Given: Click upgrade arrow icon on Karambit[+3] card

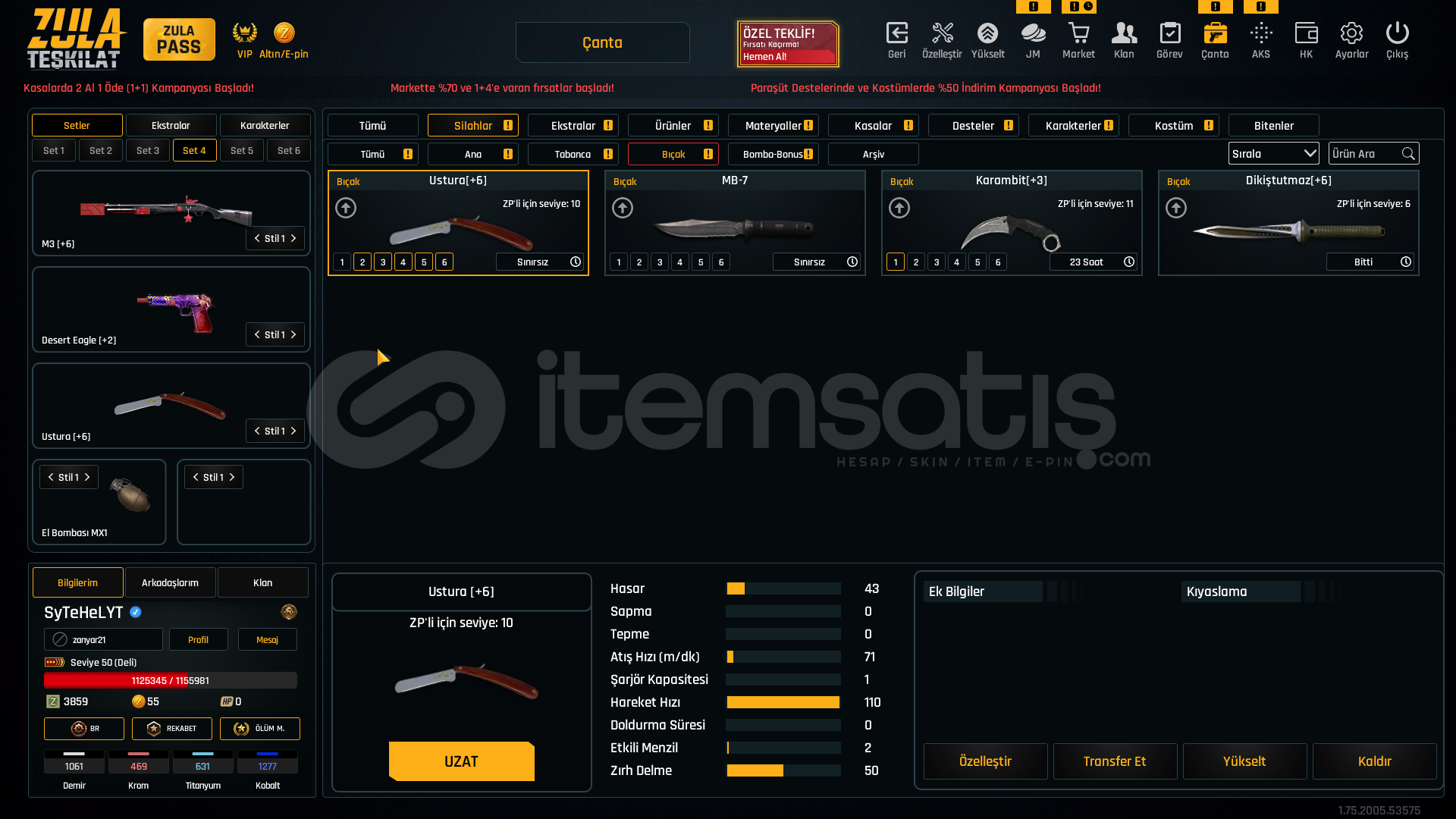Looking at the screenshot, I should click(899, 208).
